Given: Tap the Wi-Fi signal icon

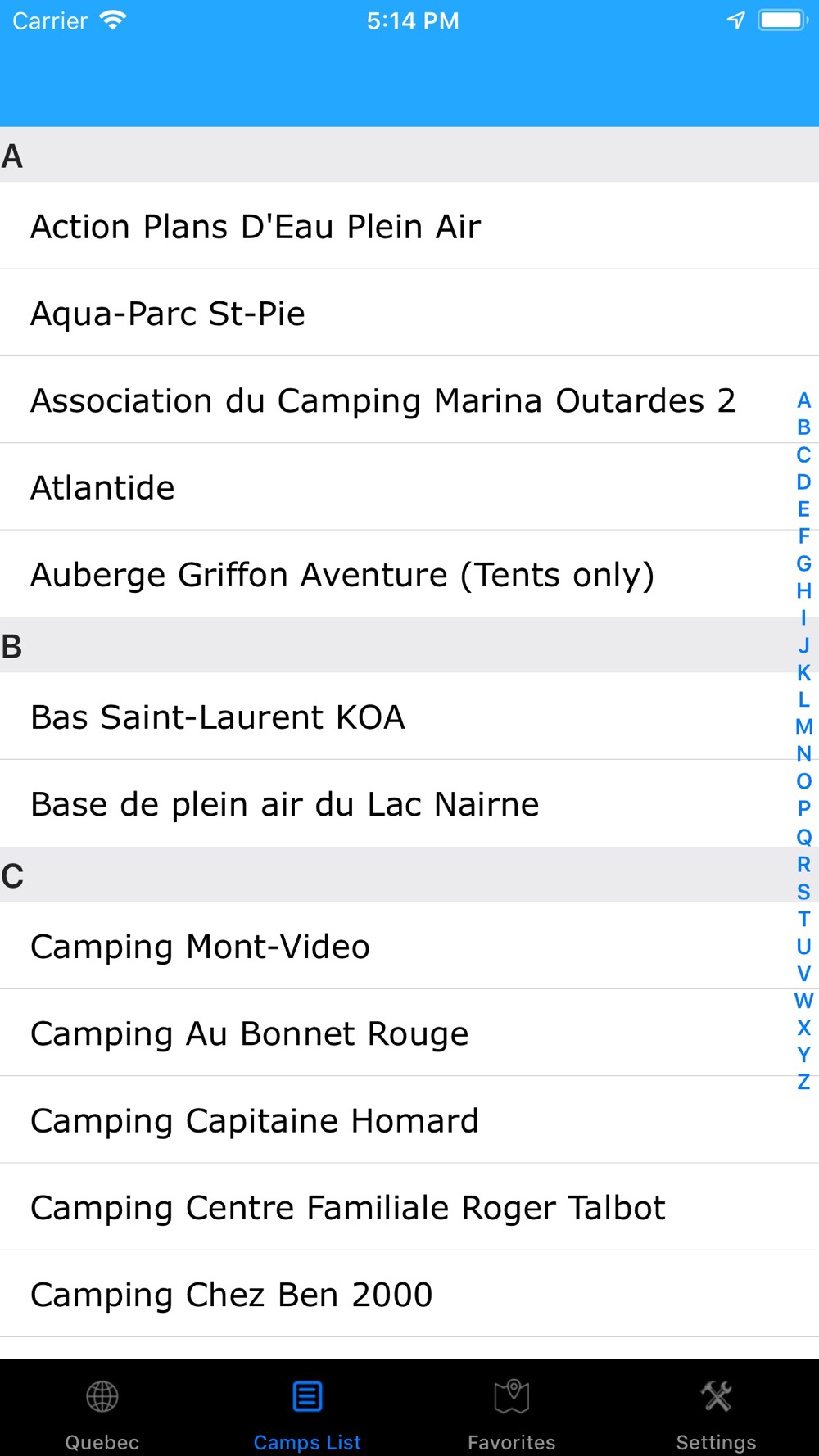Looking at the screenshot, I should [112, 20].
